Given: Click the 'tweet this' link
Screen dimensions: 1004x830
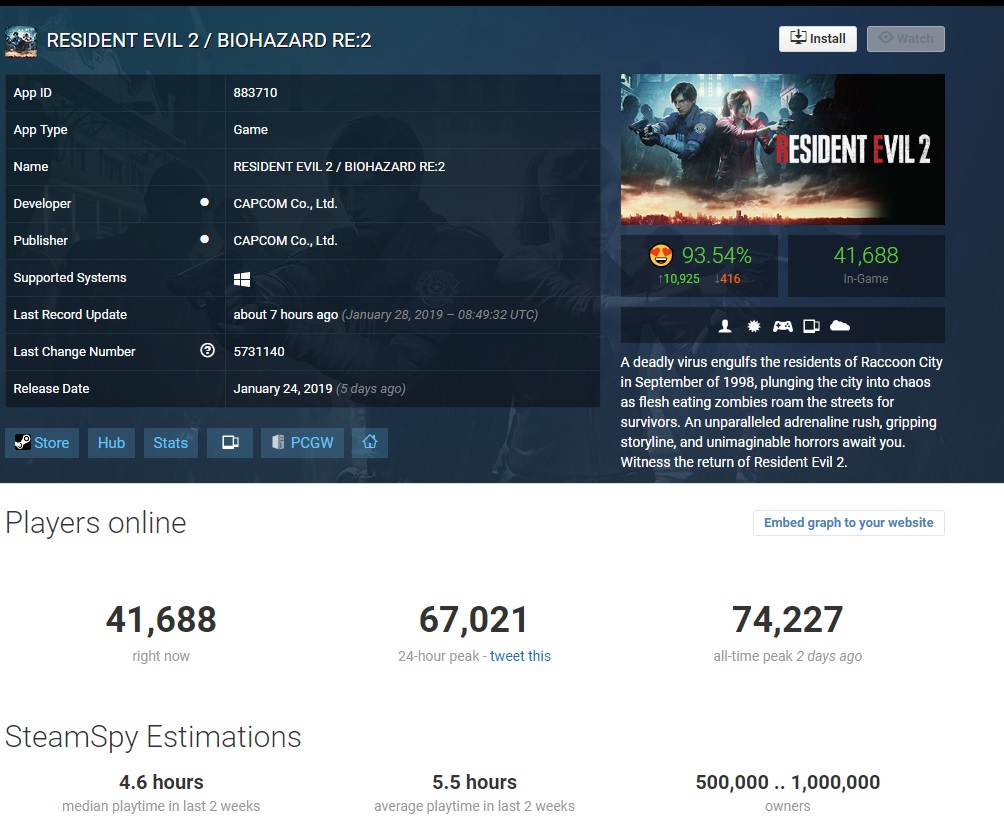Looking at the screenshot, I should coord(520,656).
